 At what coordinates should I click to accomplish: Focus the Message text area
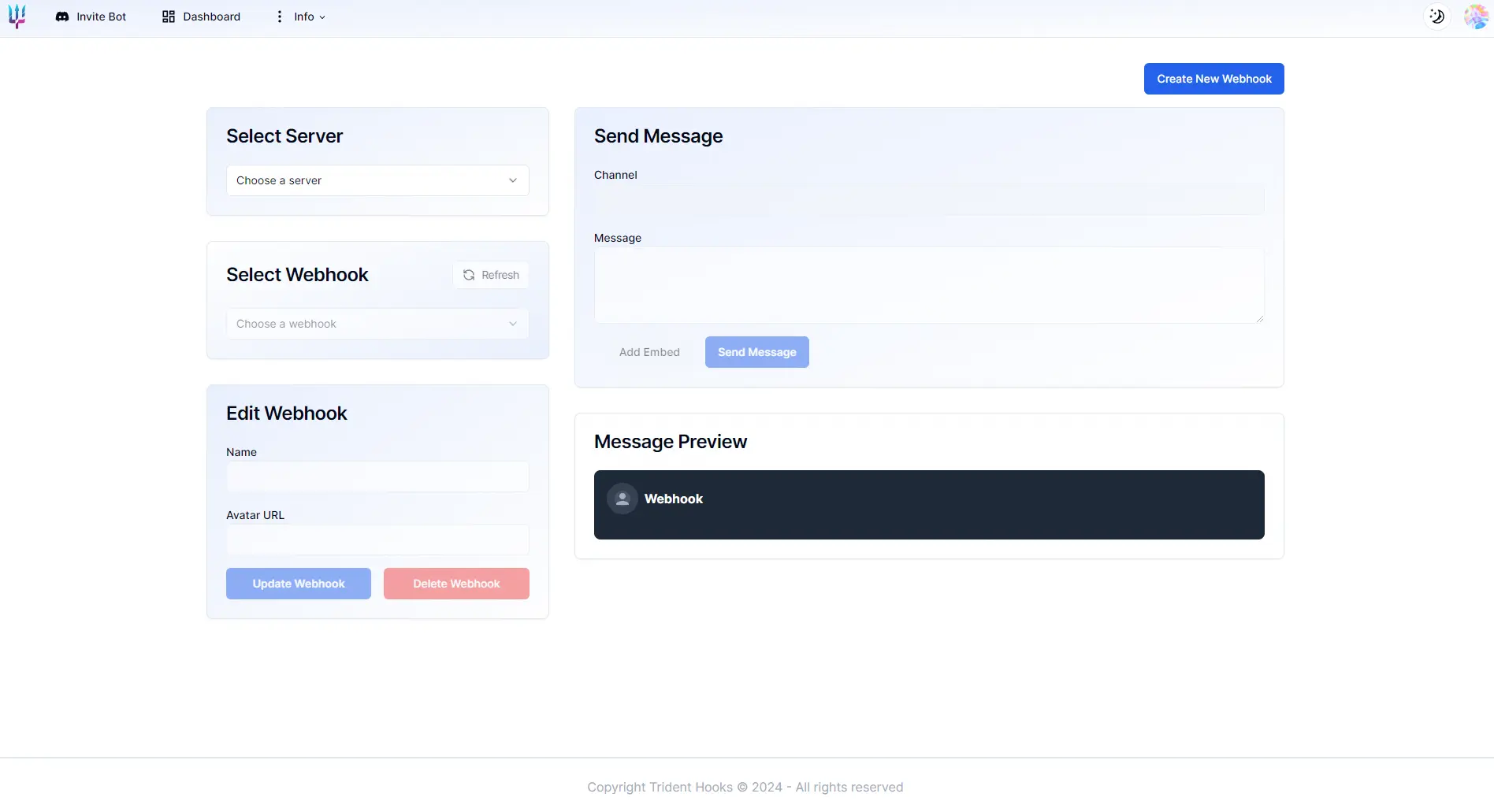(x=928, y=285)
